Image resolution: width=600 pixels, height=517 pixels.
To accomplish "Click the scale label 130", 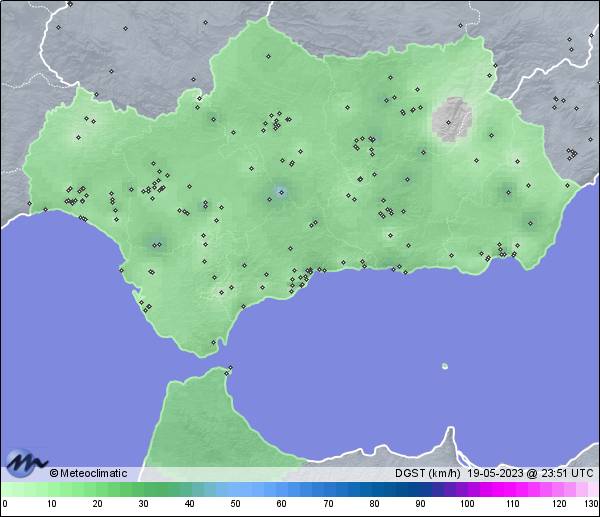I will click(592, 504).
